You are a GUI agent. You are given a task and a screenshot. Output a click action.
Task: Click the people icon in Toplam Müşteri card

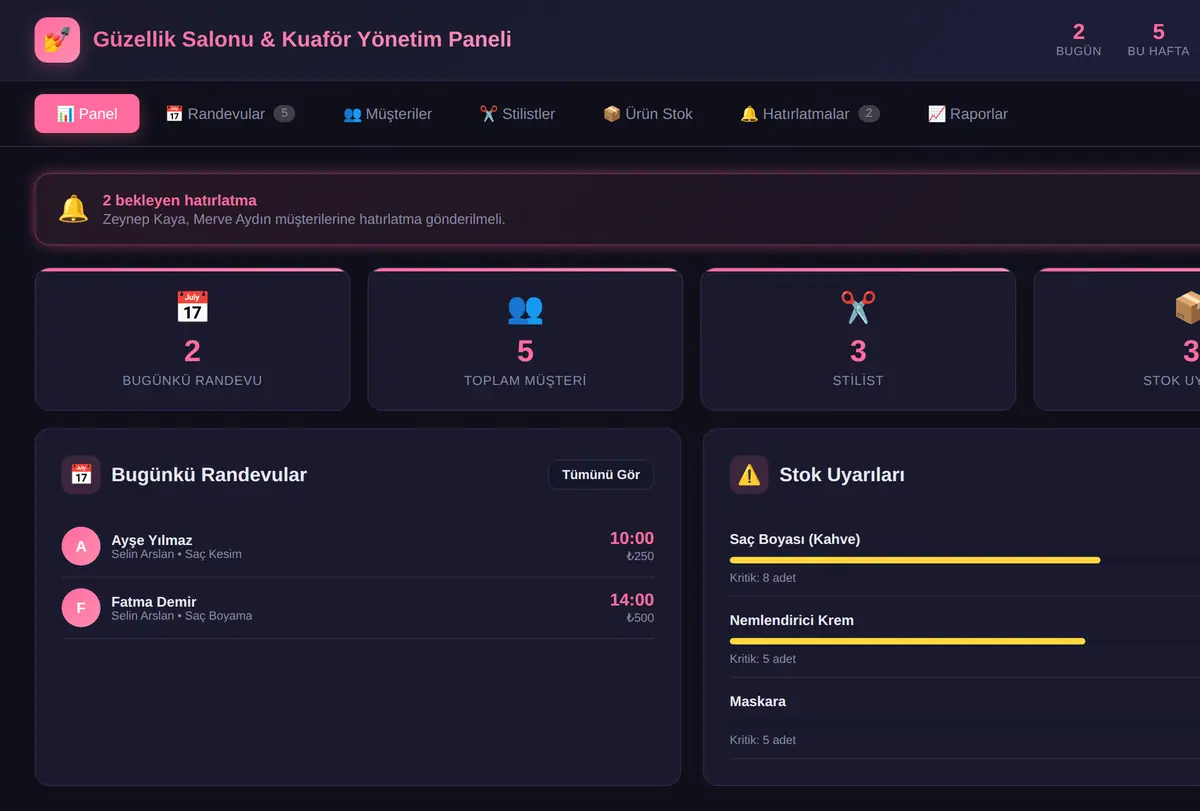coord(525,307)
